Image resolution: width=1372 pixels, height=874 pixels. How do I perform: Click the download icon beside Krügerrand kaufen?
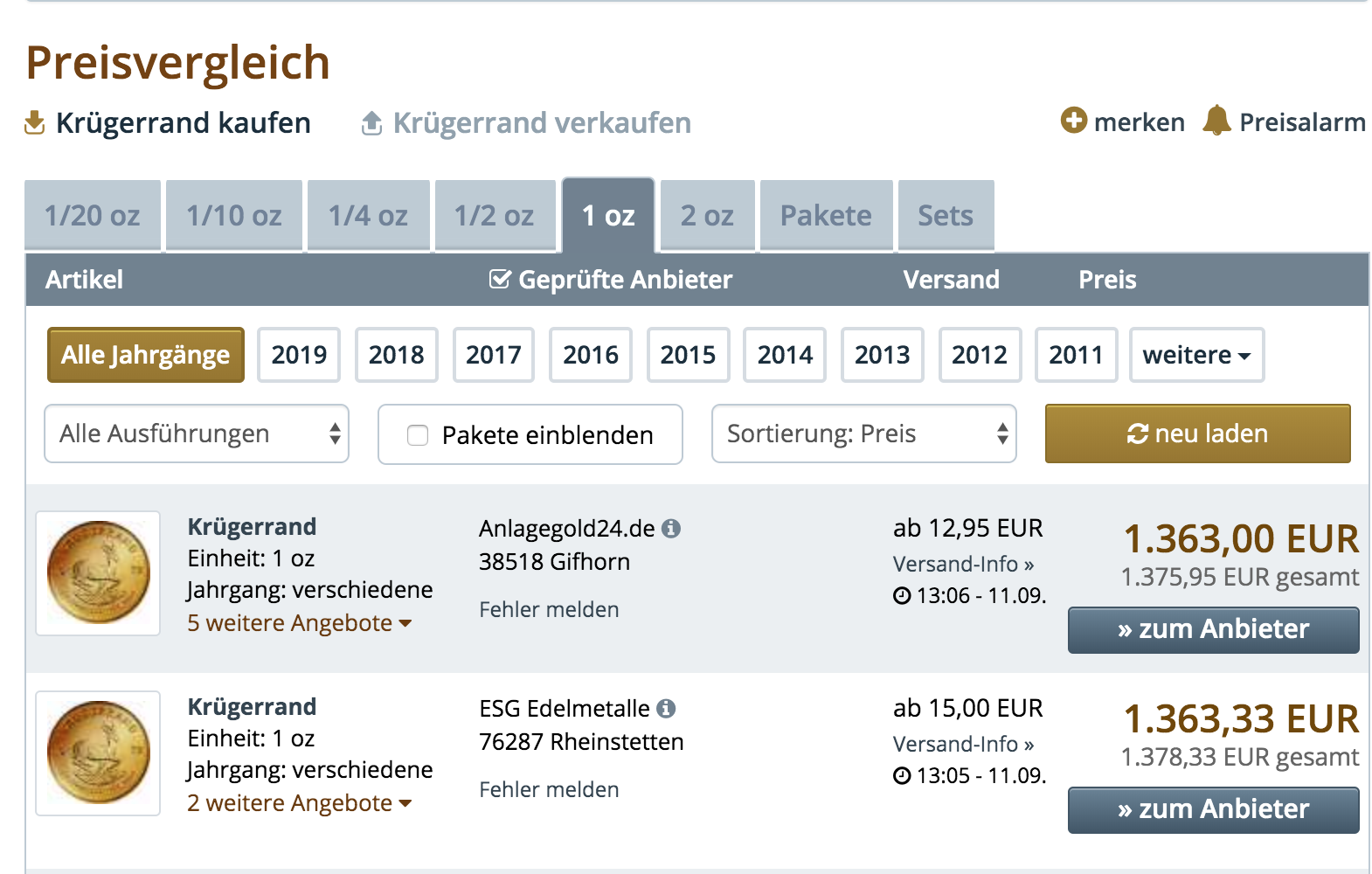tap(34, 123)
